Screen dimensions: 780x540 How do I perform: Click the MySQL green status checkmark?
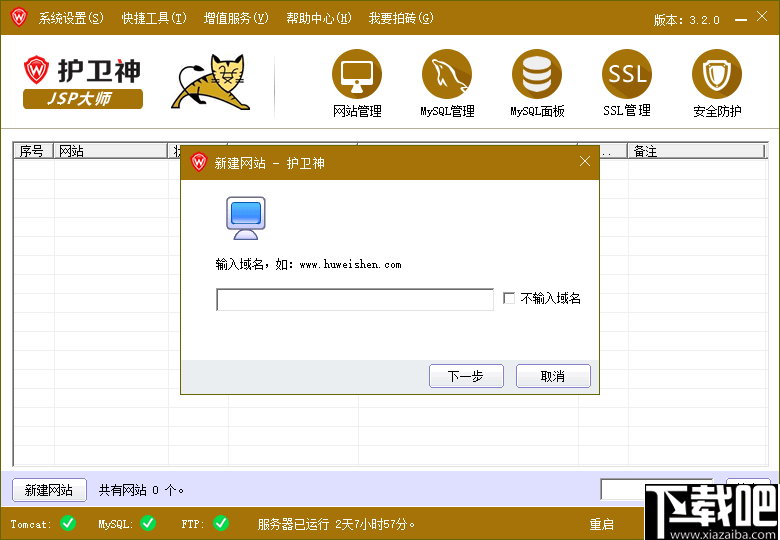(x=148, y=523)
